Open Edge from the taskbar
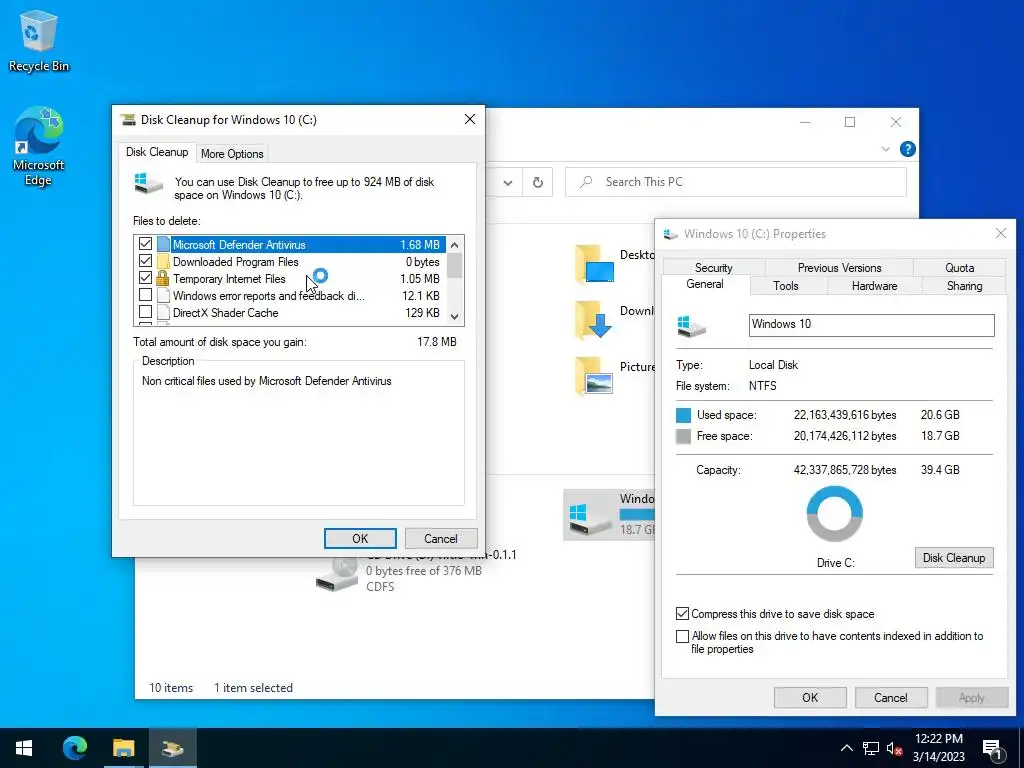 point(74,748)
